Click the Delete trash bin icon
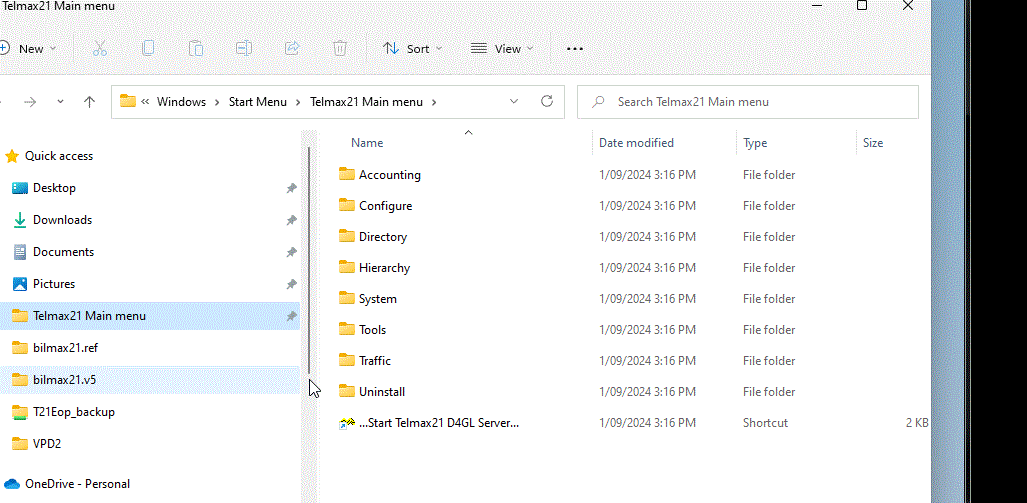Screen dimensions: 1027x503 [340, 48]
